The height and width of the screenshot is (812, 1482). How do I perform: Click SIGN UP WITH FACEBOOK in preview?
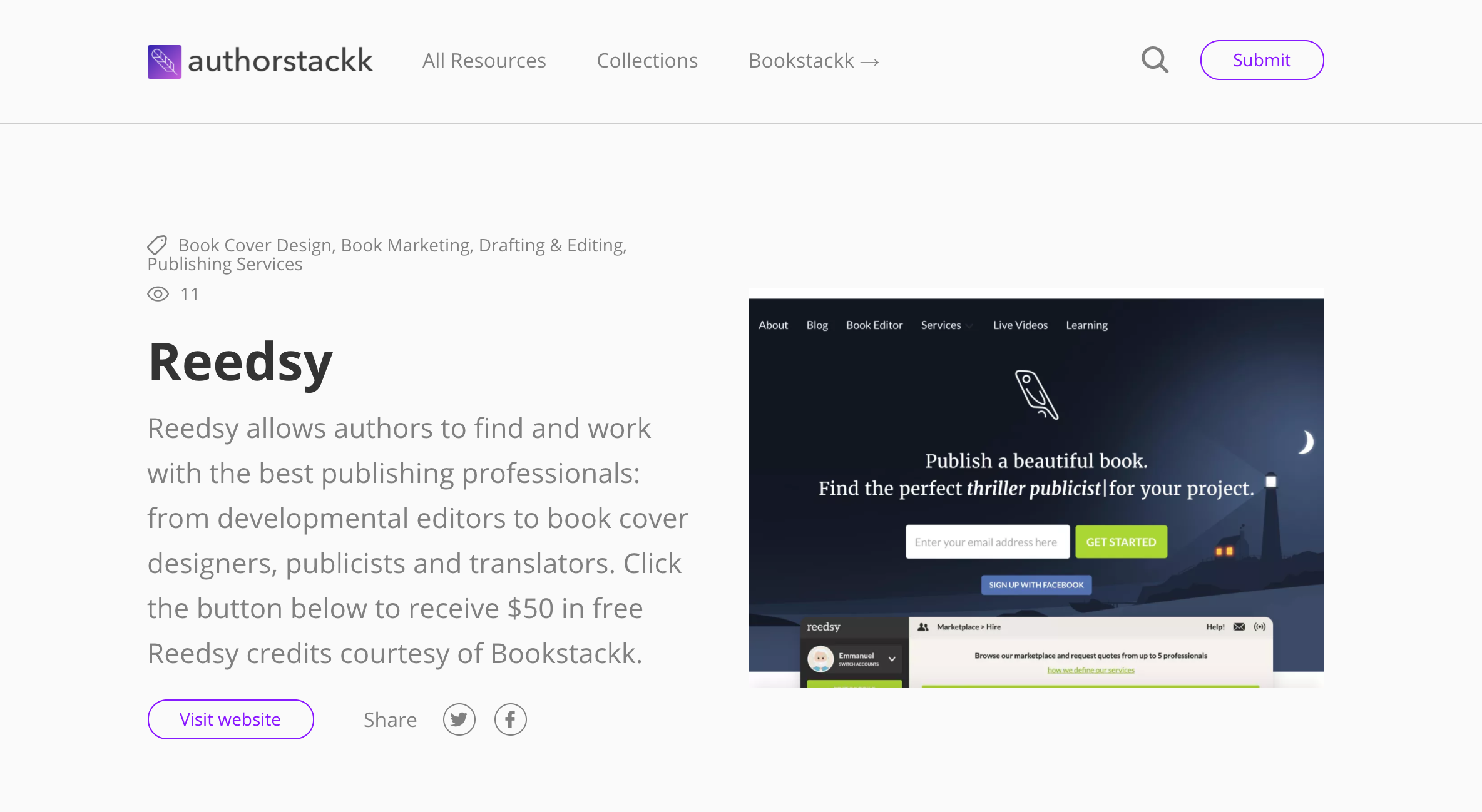[x=1036, y=585]
